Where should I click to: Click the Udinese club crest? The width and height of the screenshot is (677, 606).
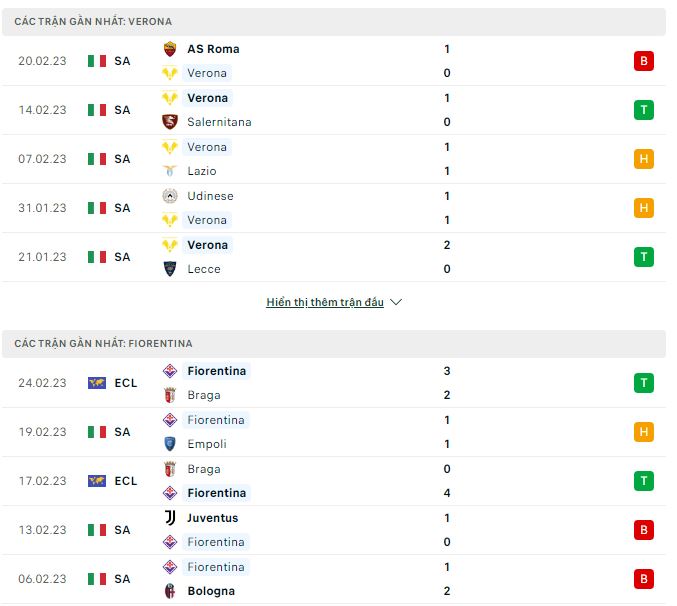170,196
